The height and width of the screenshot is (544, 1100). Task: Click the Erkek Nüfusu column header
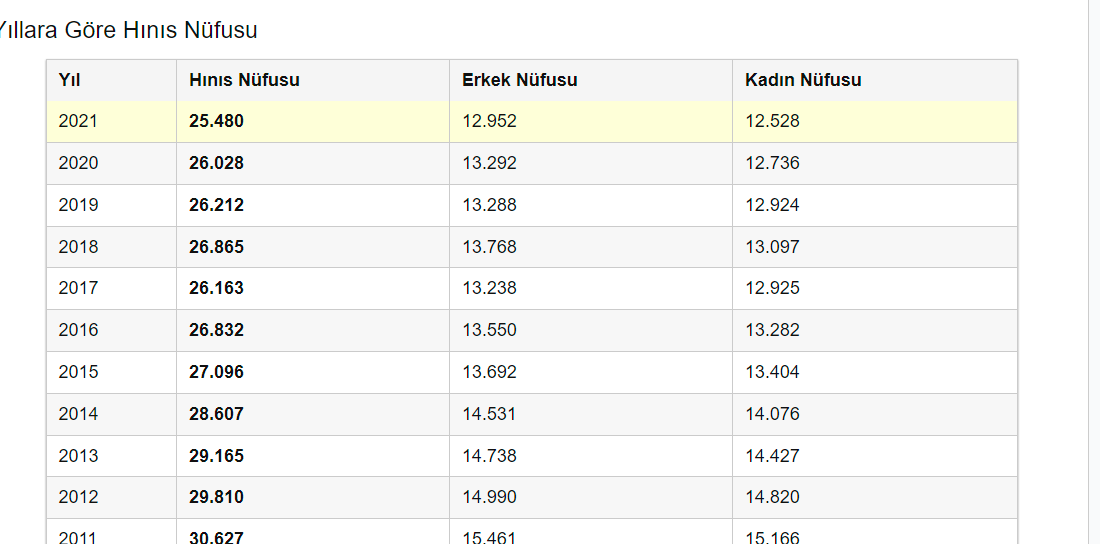tap(519, 80)
